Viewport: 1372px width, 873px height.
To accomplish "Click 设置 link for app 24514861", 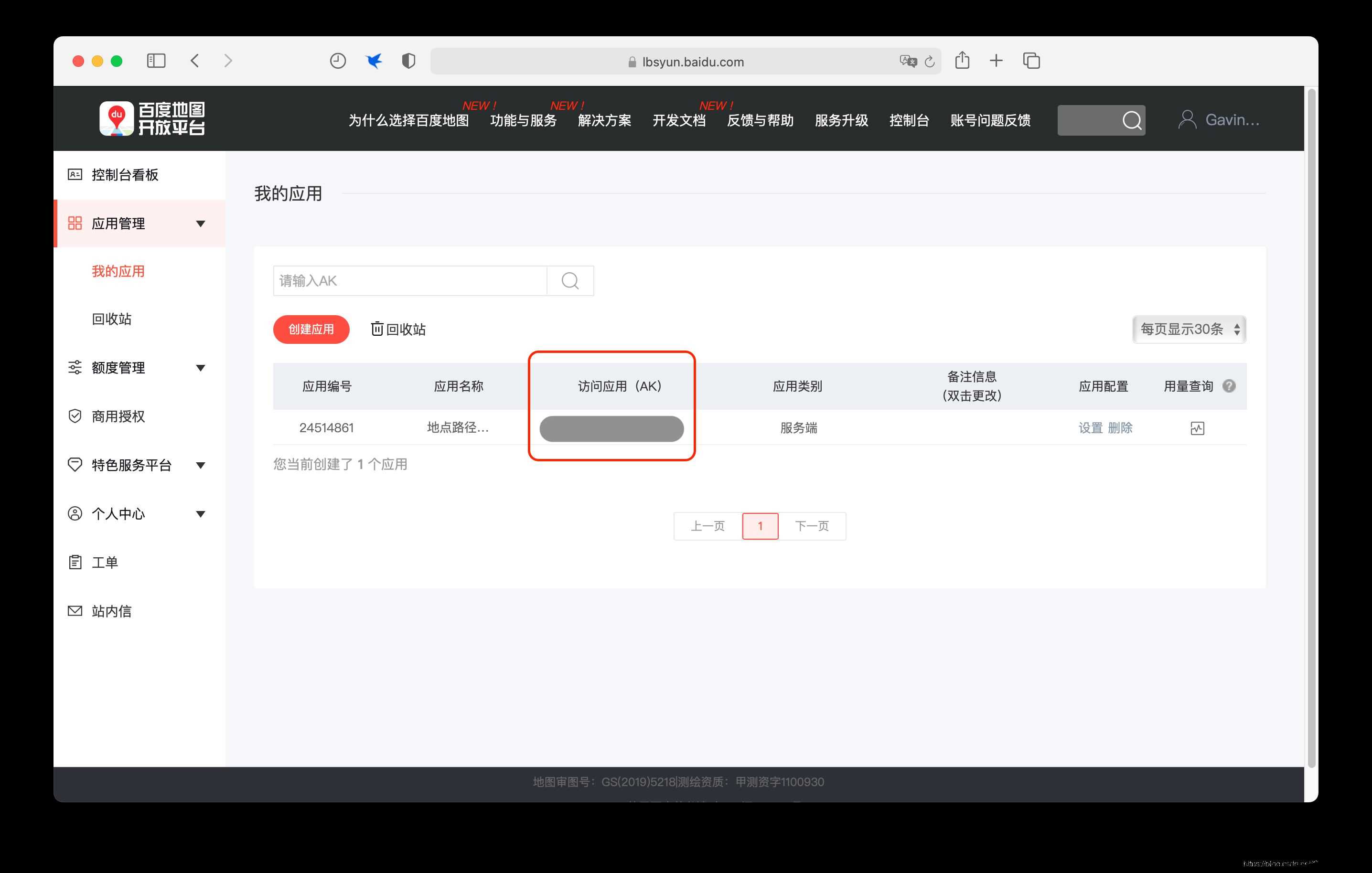I will tap(1090, 428).
